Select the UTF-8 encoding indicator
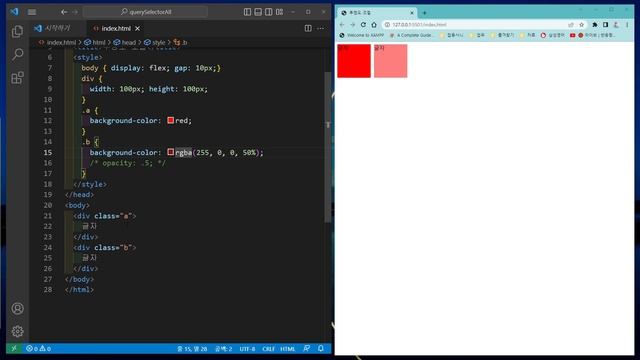The image size is (640, 360). tap(247, 349)
